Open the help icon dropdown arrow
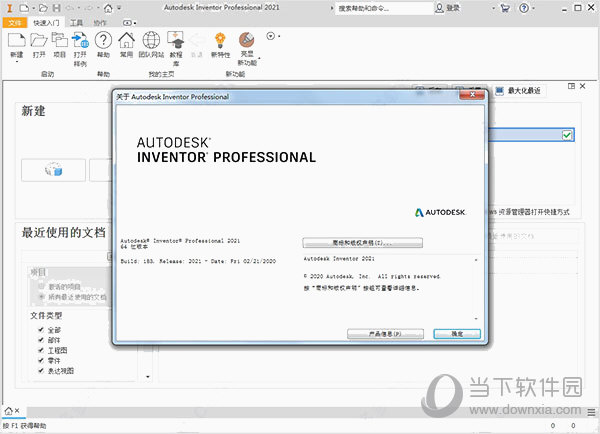Screen dimensions: 600x434 [x=533, y=8]
